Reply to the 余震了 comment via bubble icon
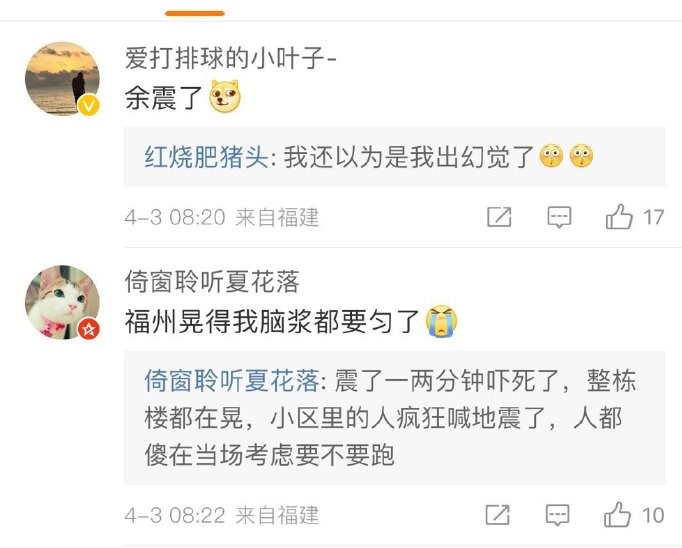The image size is (682, 548). tap(559, 217)
